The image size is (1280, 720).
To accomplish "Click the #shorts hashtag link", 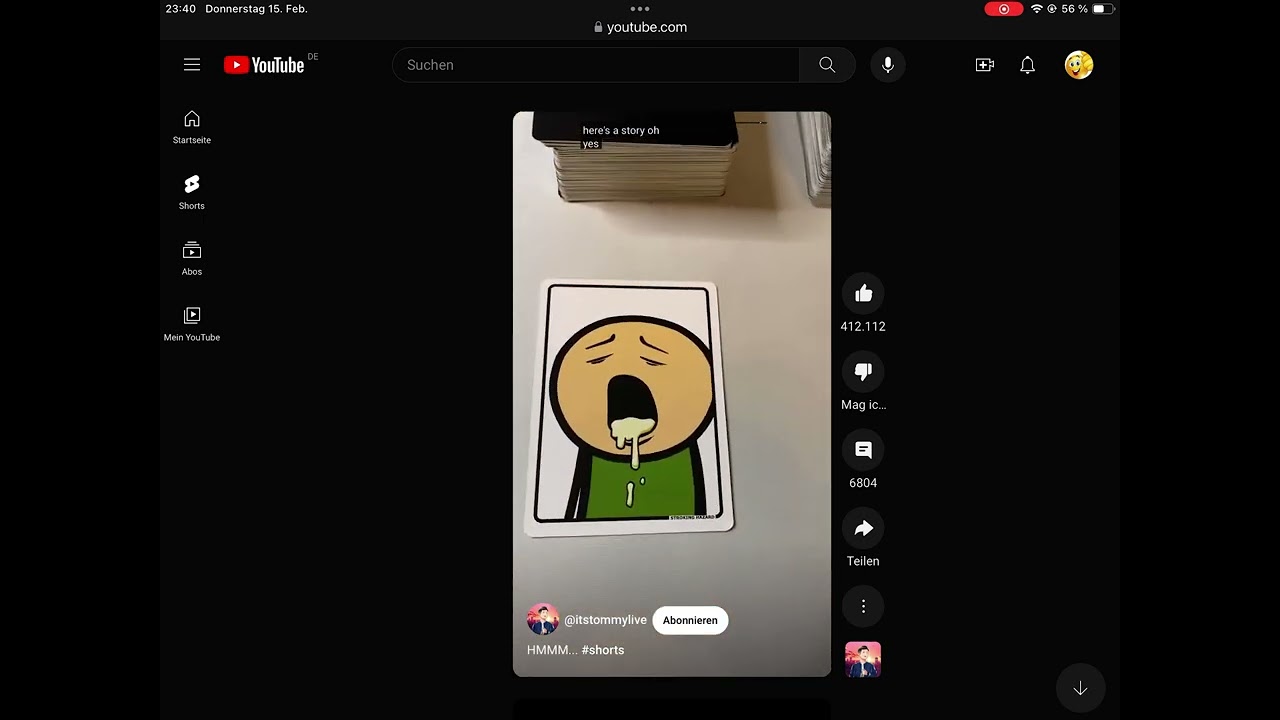I will (x=602, y=650).
